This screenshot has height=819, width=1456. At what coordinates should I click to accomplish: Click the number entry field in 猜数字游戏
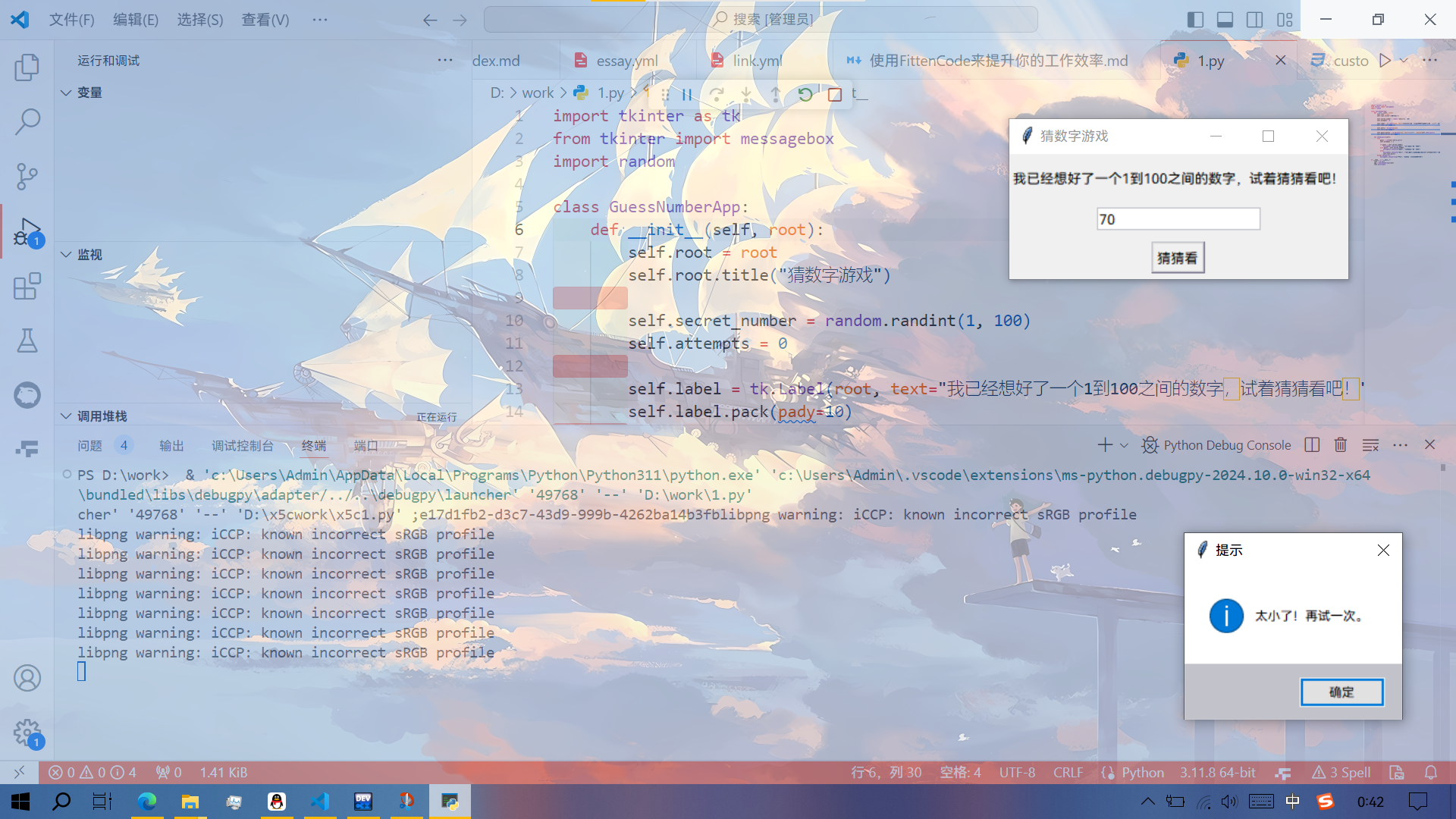point(1178,219)
